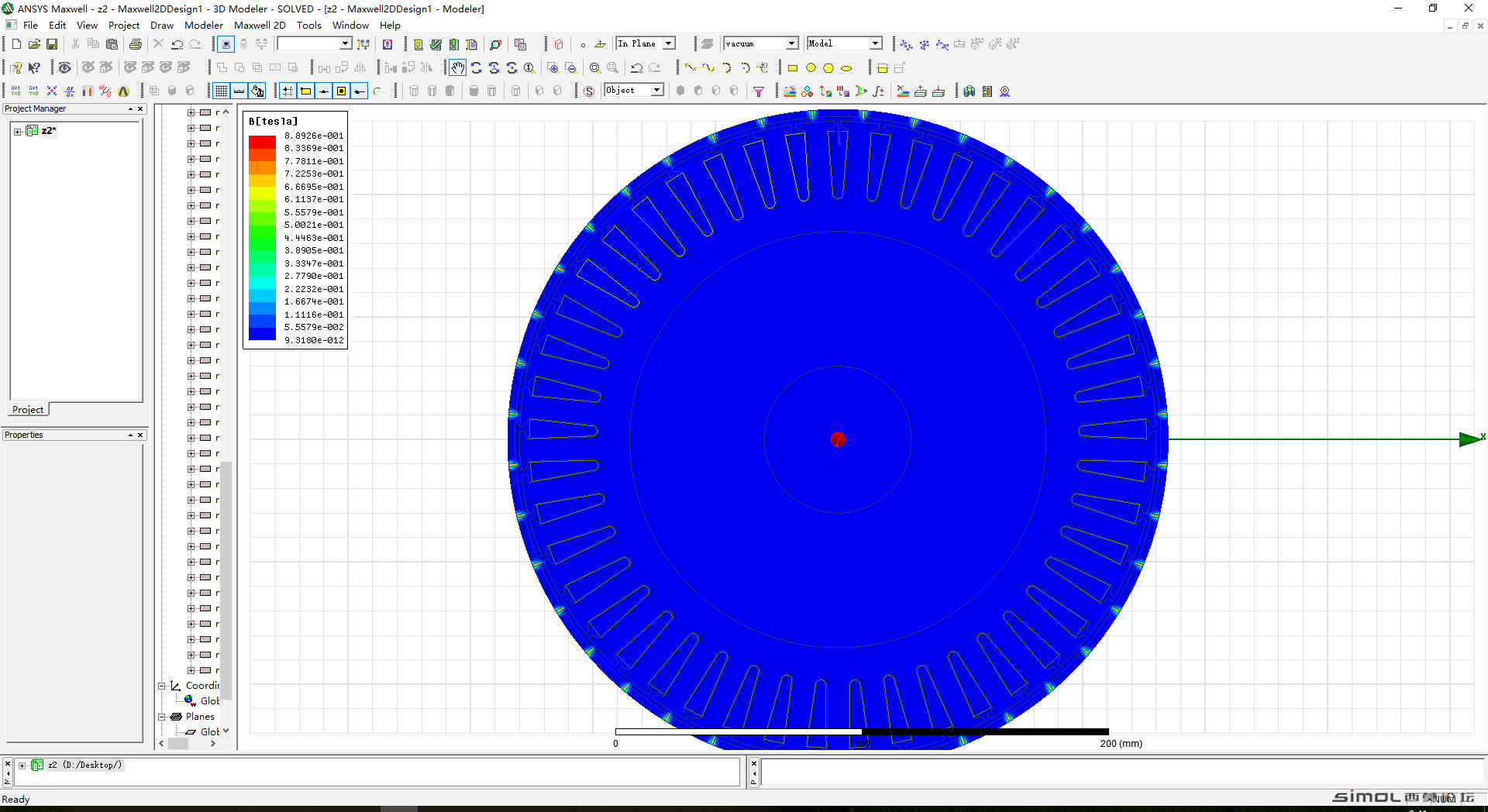This screenshot has width=1488, height=812.
Task: Click the selection filter funnel icon
Action: pyautogui.click(x=759, y=91)
